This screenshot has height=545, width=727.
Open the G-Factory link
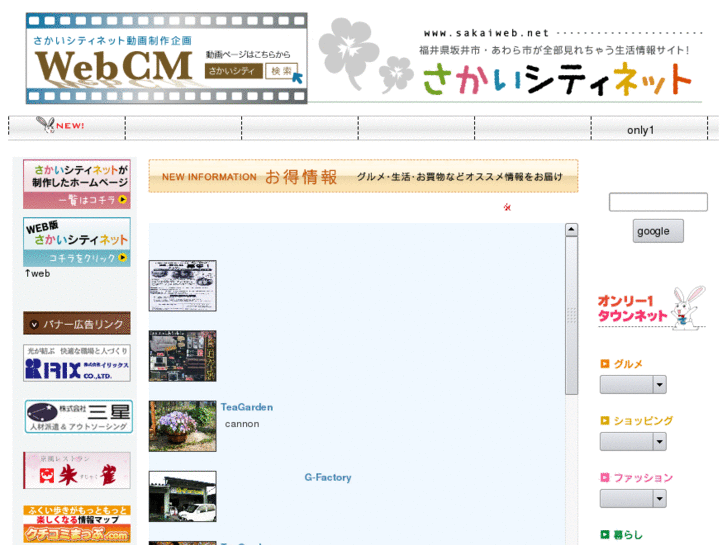coord(328,477)
